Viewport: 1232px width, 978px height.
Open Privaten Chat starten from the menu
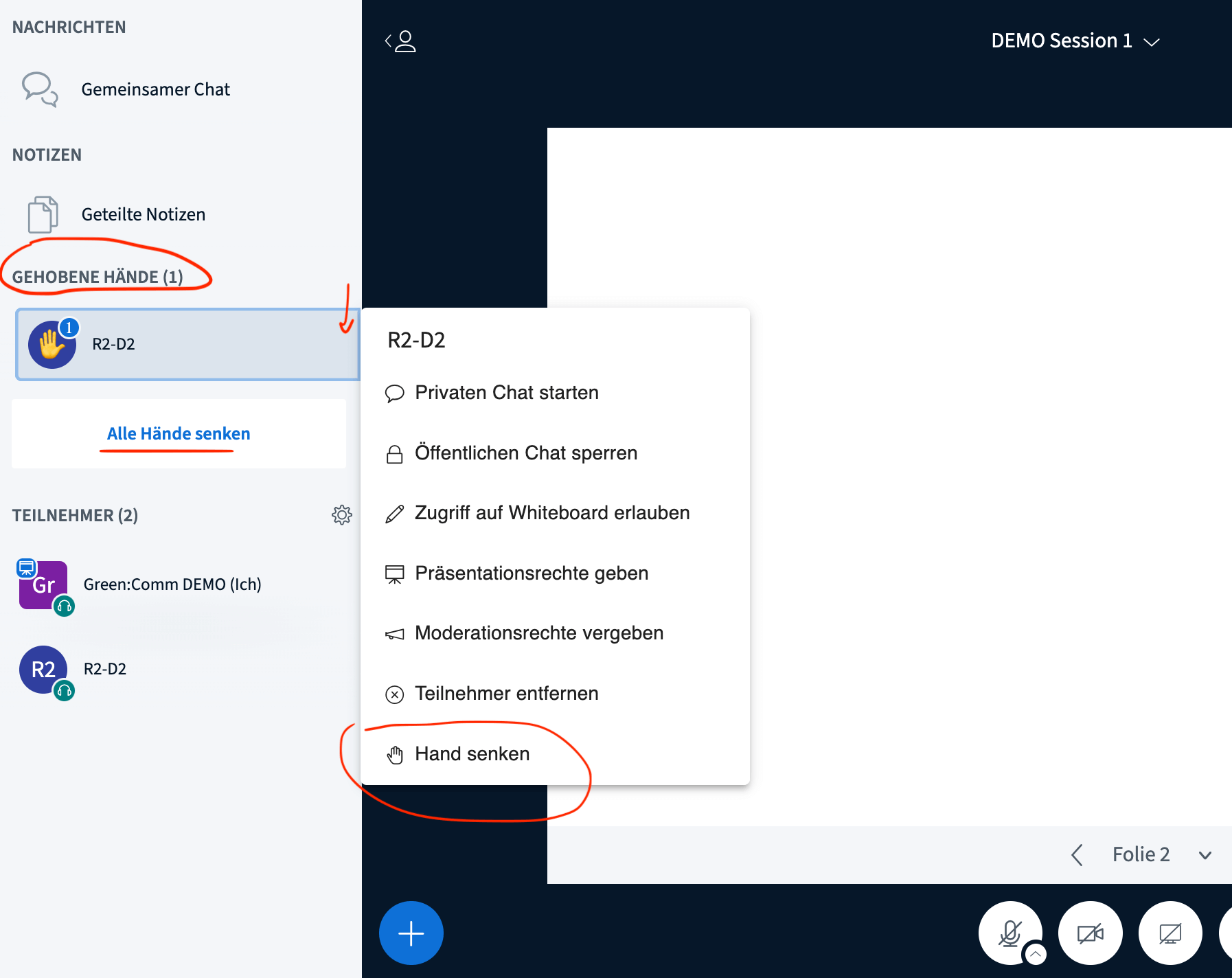pos(506,392)
